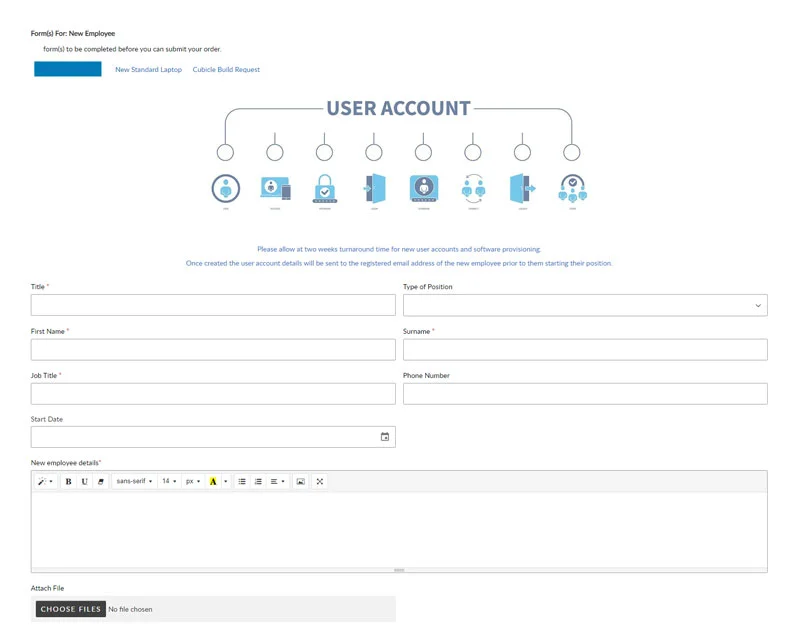Click the two weeks turnaround notice text

[x=399, y=249]
